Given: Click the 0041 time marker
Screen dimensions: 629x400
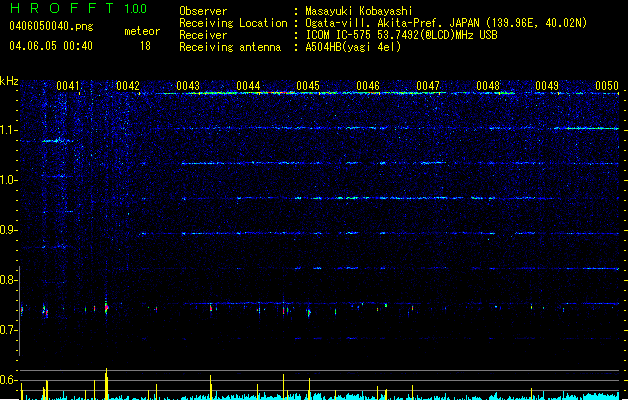Looking at the screenshot, I should 67,86.
